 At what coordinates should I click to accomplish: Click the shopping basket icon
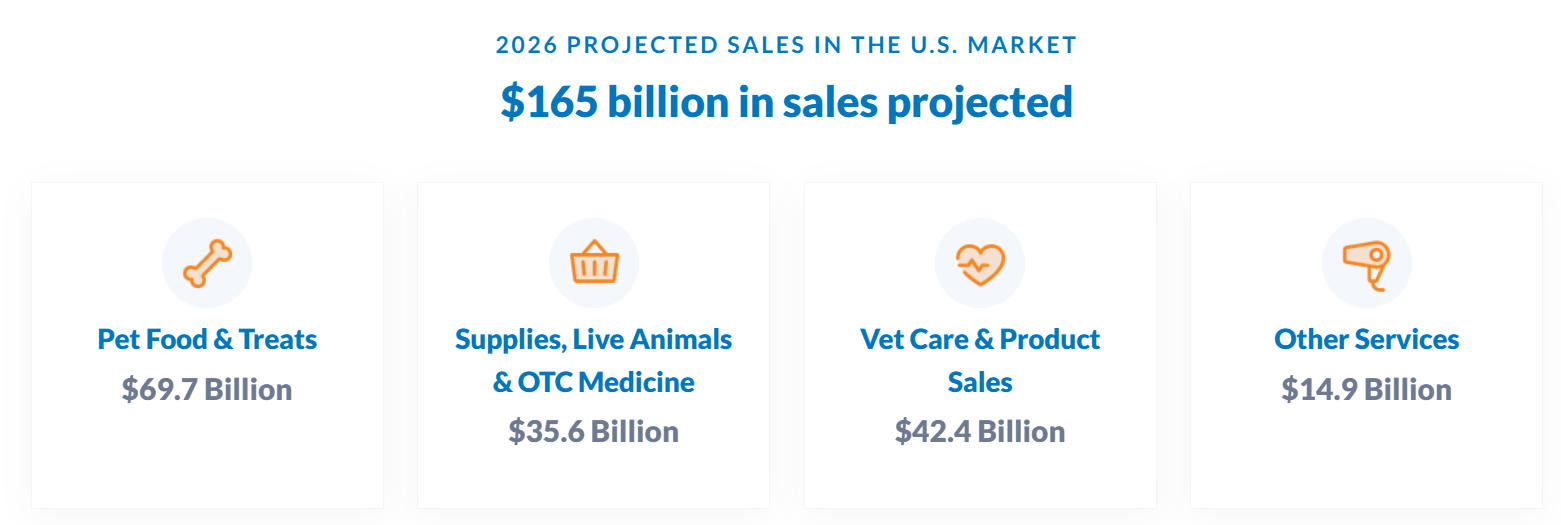click(594, 263)
